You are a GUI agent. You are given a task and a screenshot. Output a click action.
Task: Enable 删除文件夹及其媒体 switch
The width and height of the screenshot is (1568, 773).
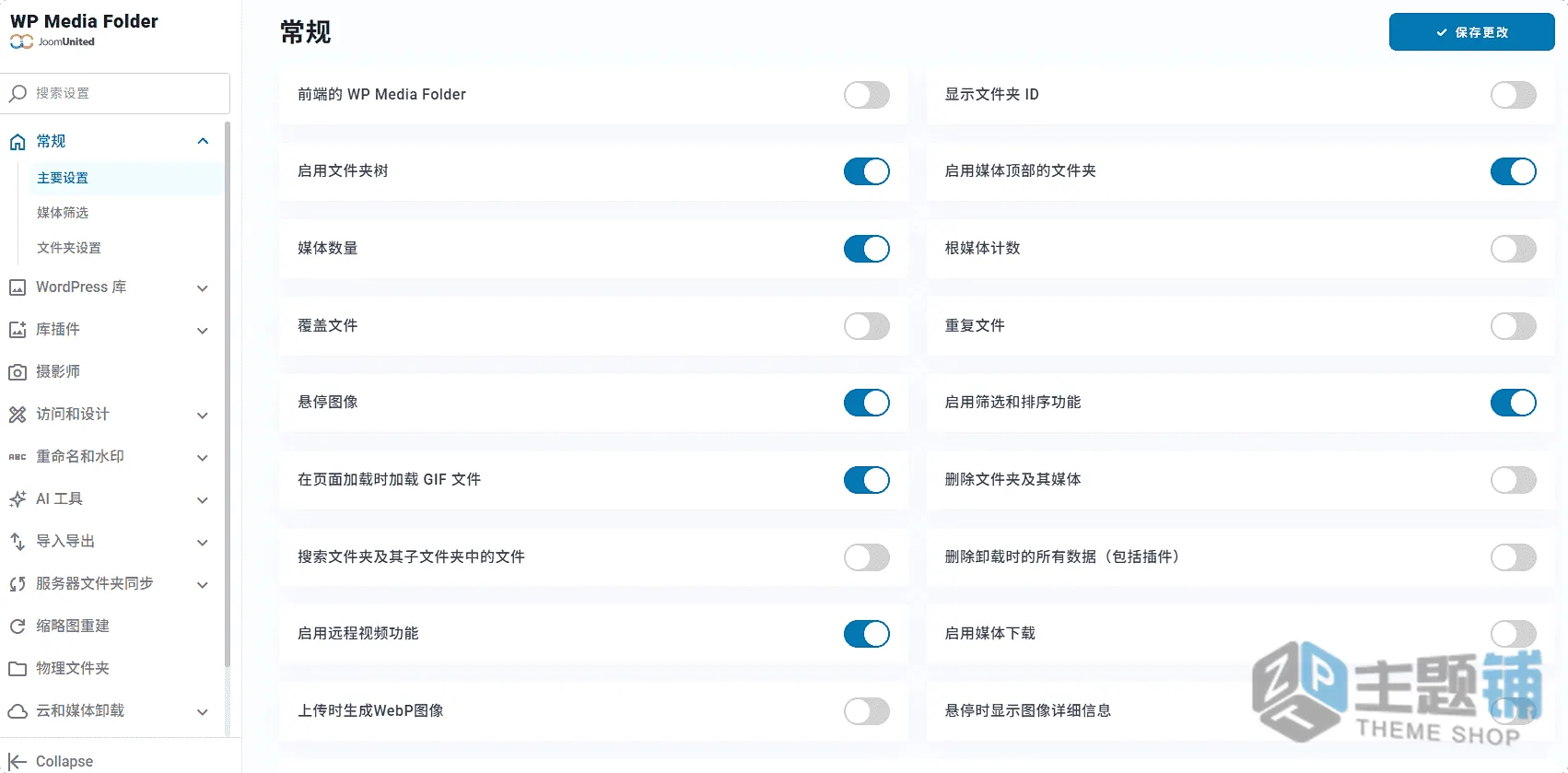(1514, 480)
